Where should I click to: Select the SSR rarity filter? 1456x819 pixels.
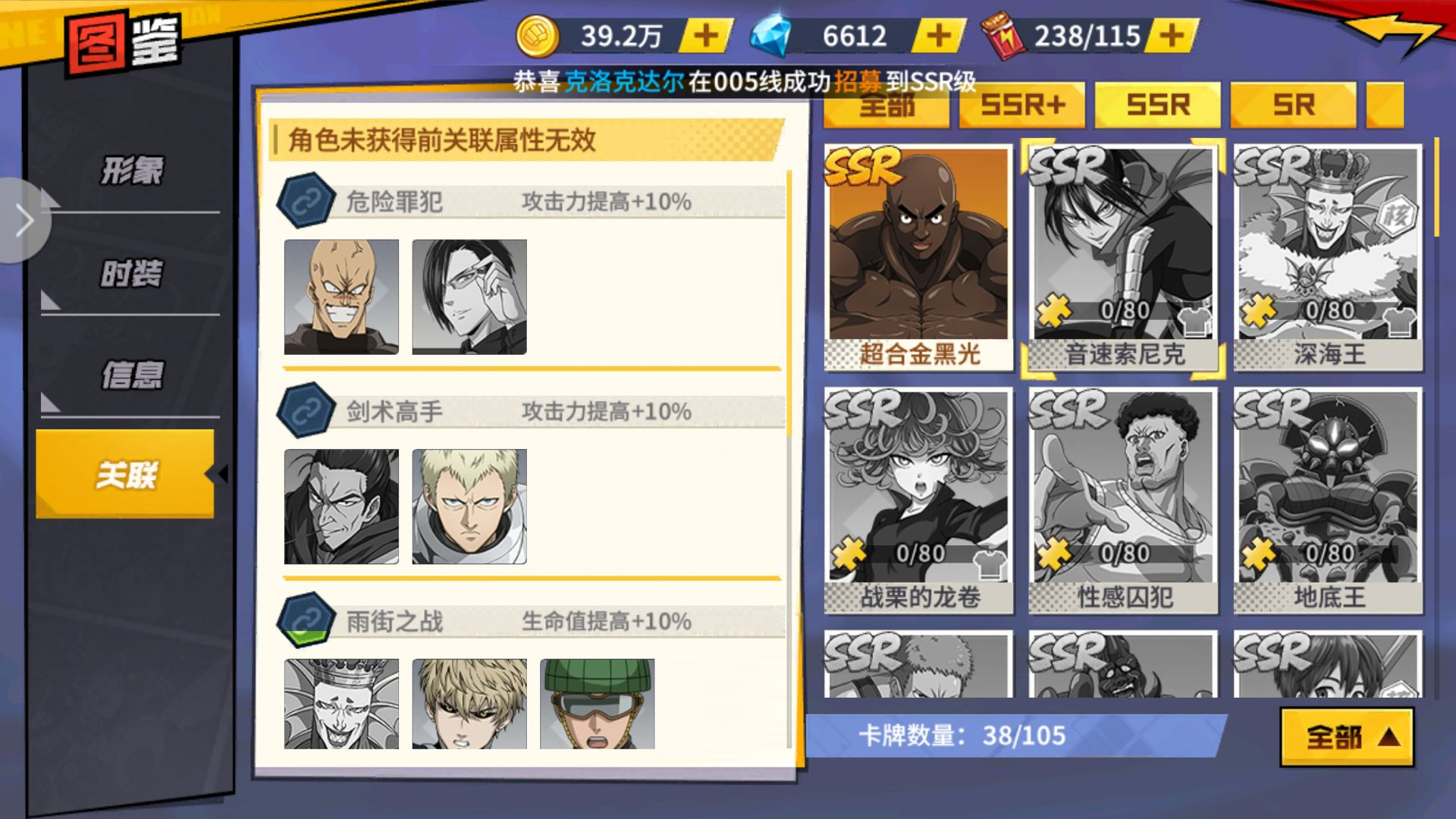tap(1157, 105)
